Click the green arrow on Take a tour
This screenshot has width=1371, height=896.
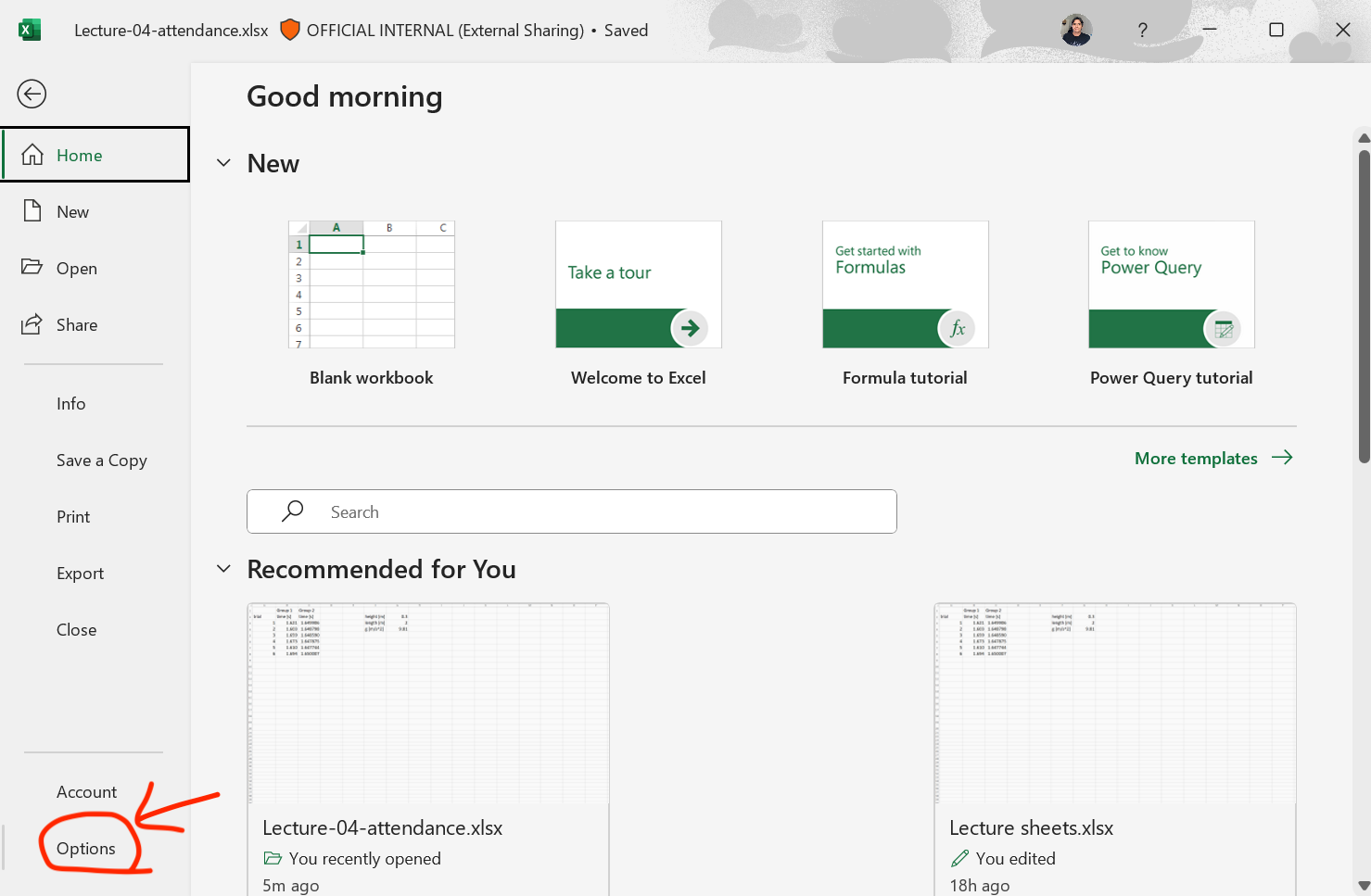690,328
